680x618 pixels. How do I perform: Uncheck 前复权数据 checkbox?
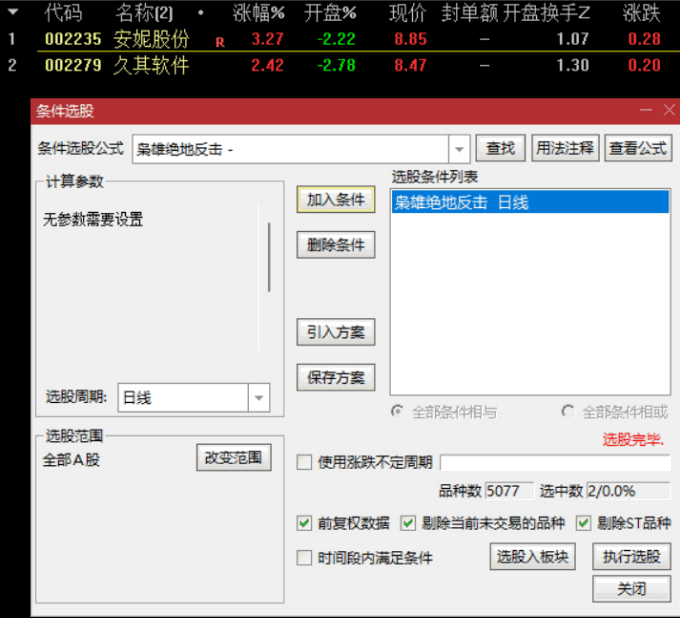(x=304, y=523)
